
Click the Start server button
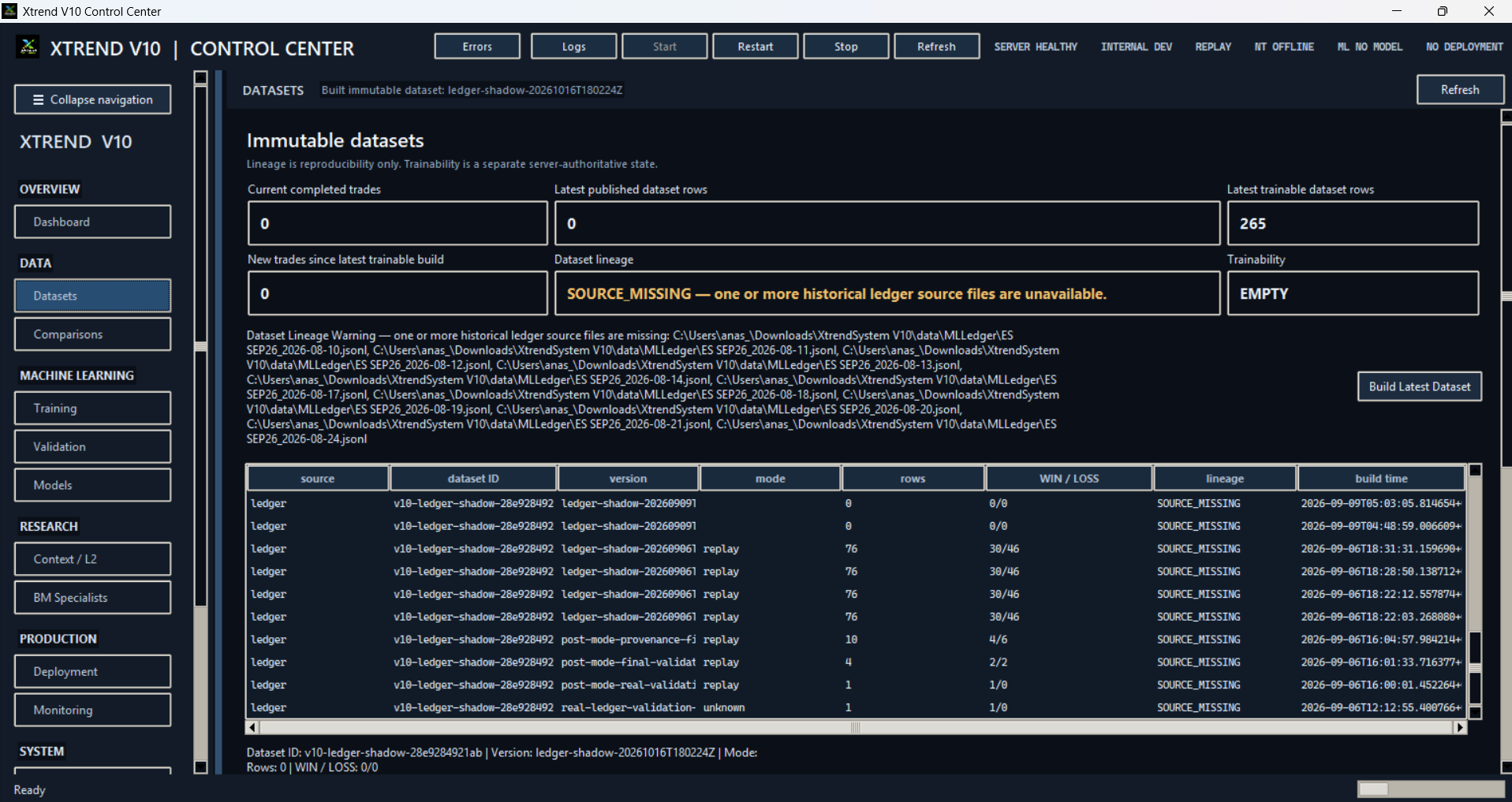(x=664, y=47)
